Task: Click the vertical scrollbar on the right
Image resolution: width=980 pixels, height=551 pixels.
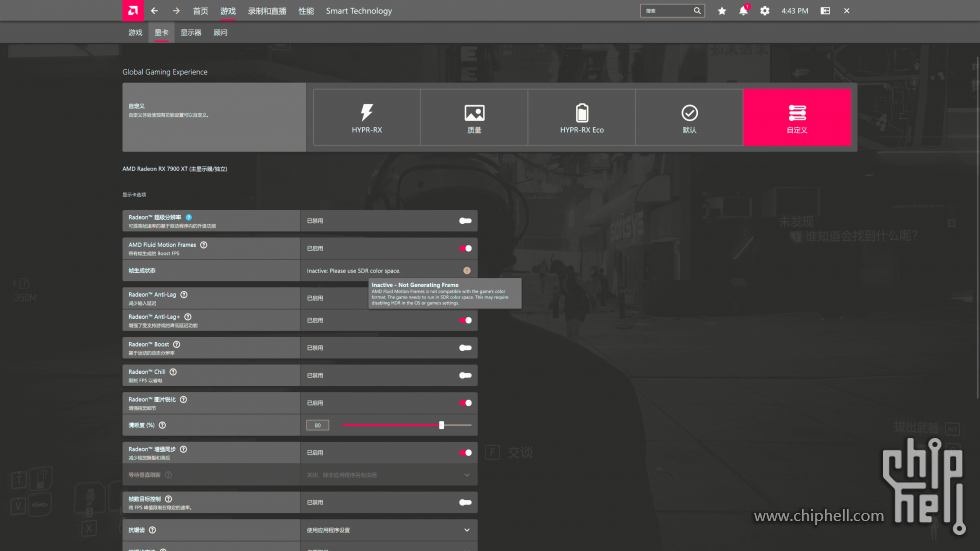Action: point(977,228)
